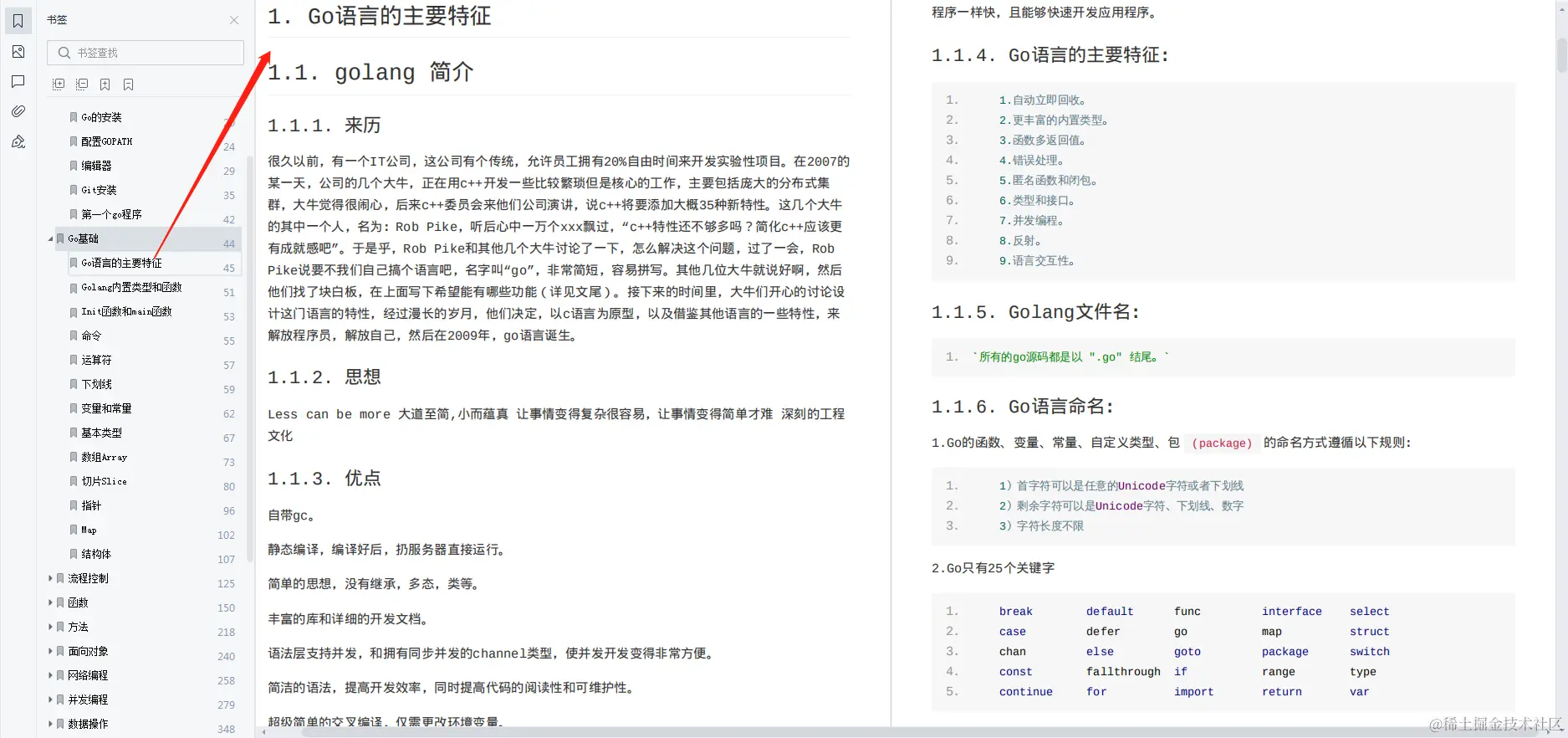Click the (package) inline code text
The image size is (1568, 738).
[x=1222, y=443]
